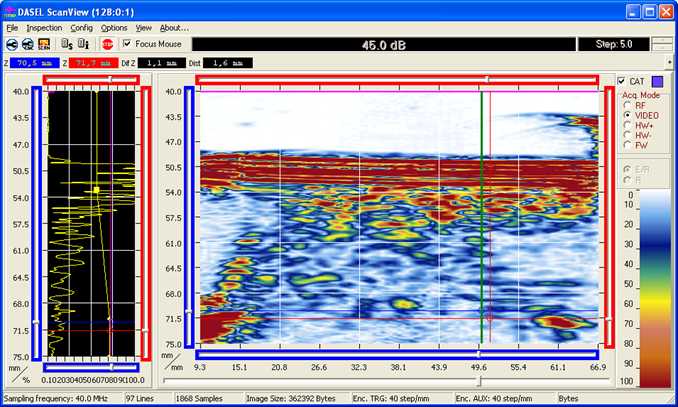
Task: Uncheck the CAT checkbox
Action: coord(622,81)
